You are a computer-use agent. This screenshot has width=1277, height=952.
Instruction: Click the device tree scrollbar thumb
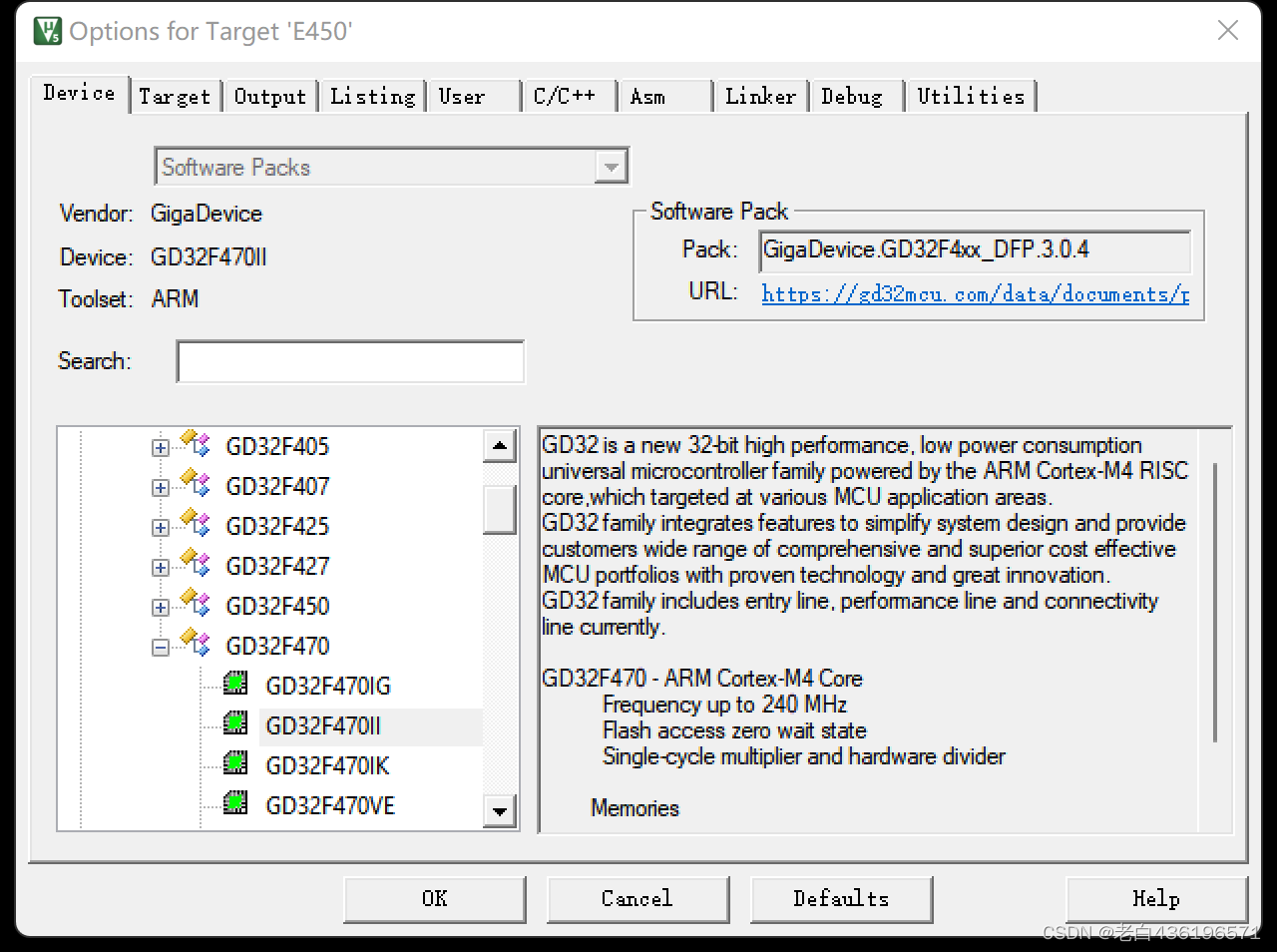click(x=500, y=510)
